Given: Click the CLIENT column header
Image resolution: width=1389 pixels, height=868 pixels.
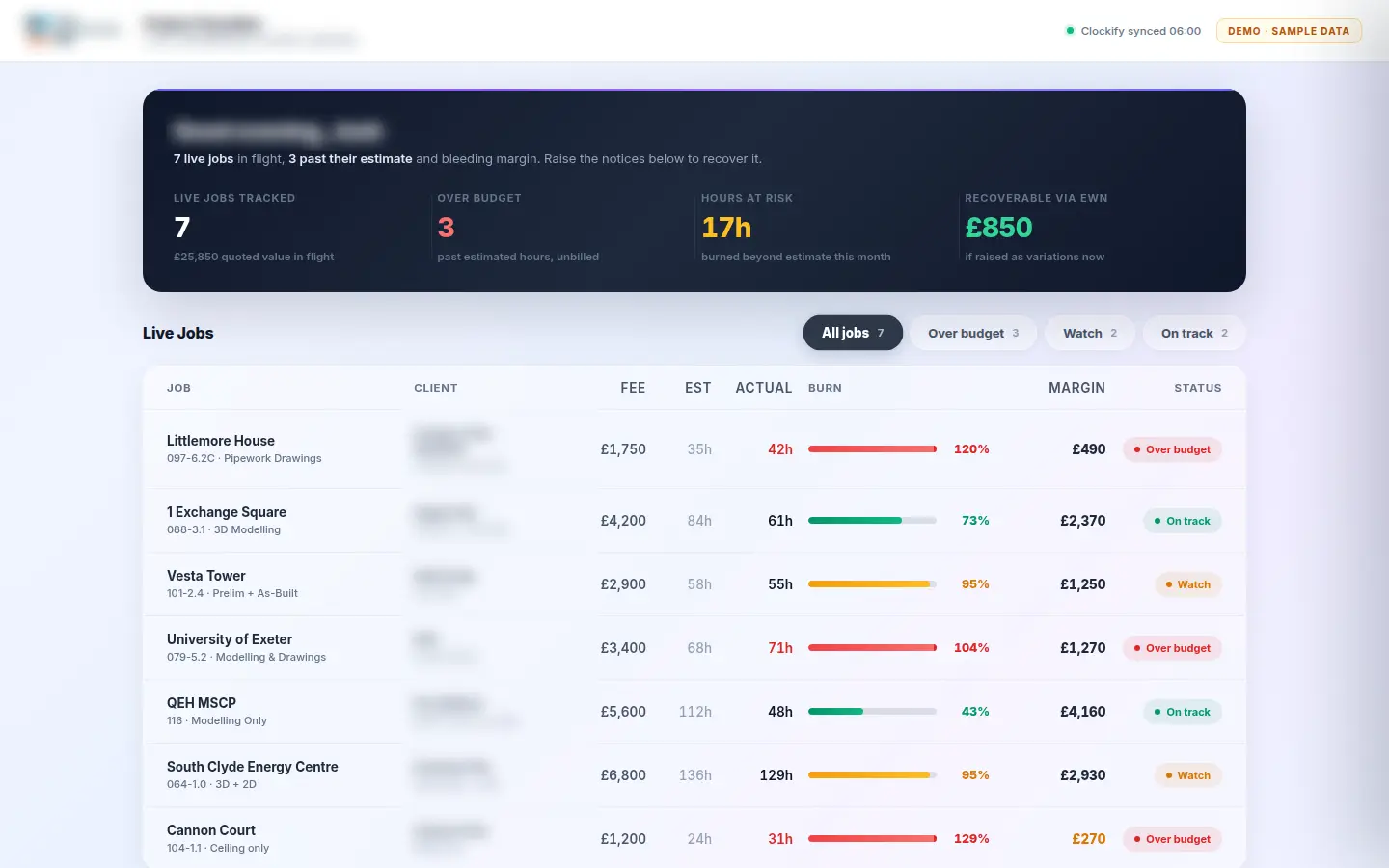Looking at the screenshot, I should click(x=436, y=388).
